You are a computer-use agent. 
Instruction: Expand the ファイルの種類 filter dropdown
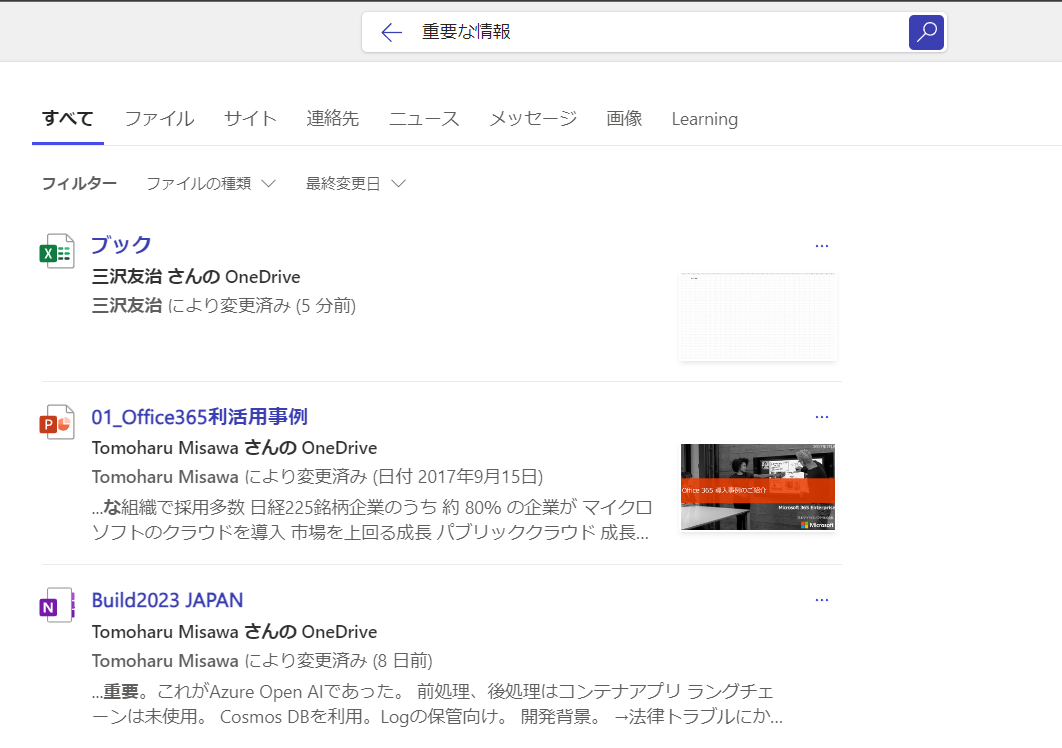point(211,184)
